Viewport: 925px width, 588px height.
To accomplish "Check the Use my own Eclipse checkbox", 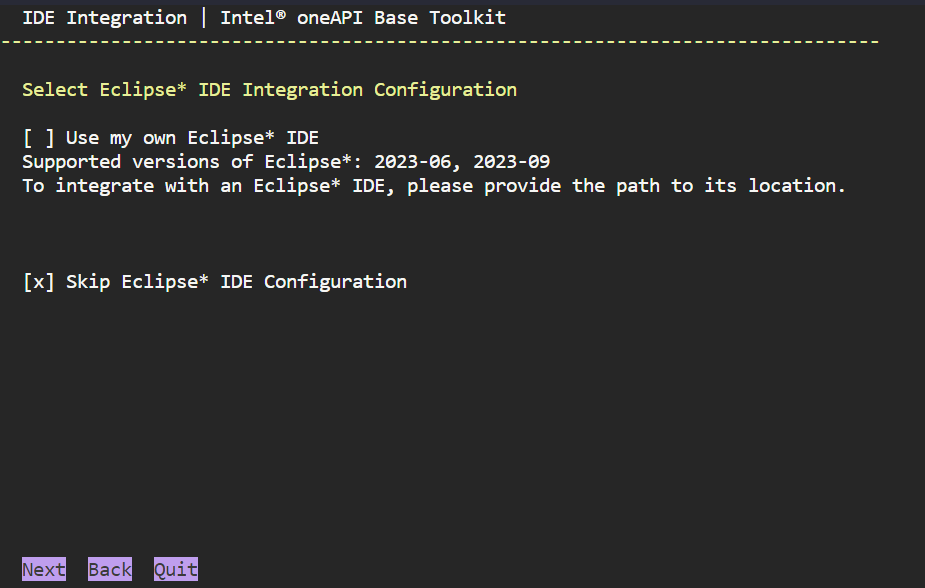I will [x=38, y=138].
